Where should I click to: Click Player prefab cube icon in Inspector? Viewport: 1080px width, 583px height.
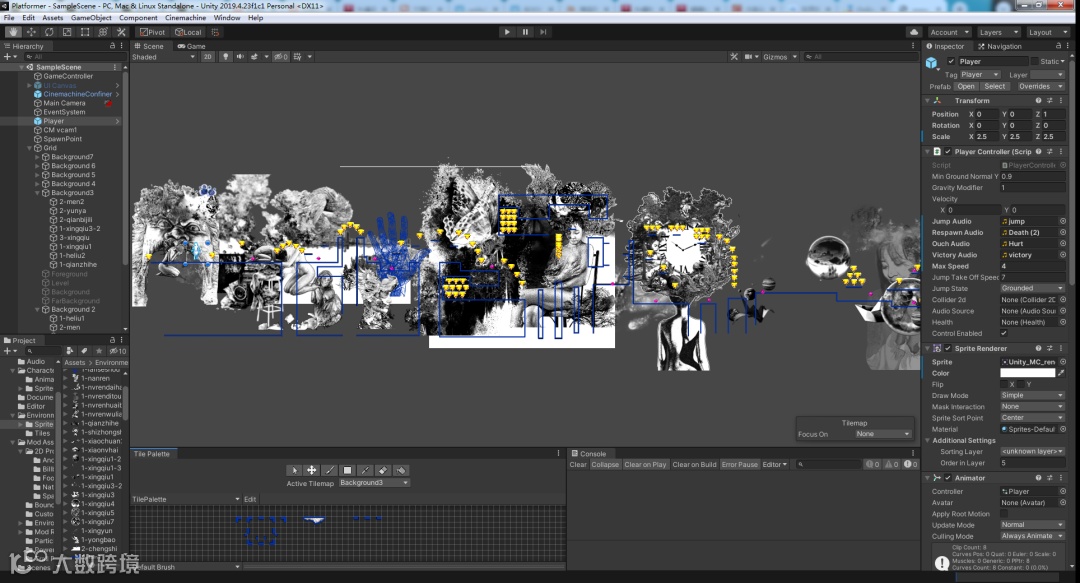tap(931, 63)
